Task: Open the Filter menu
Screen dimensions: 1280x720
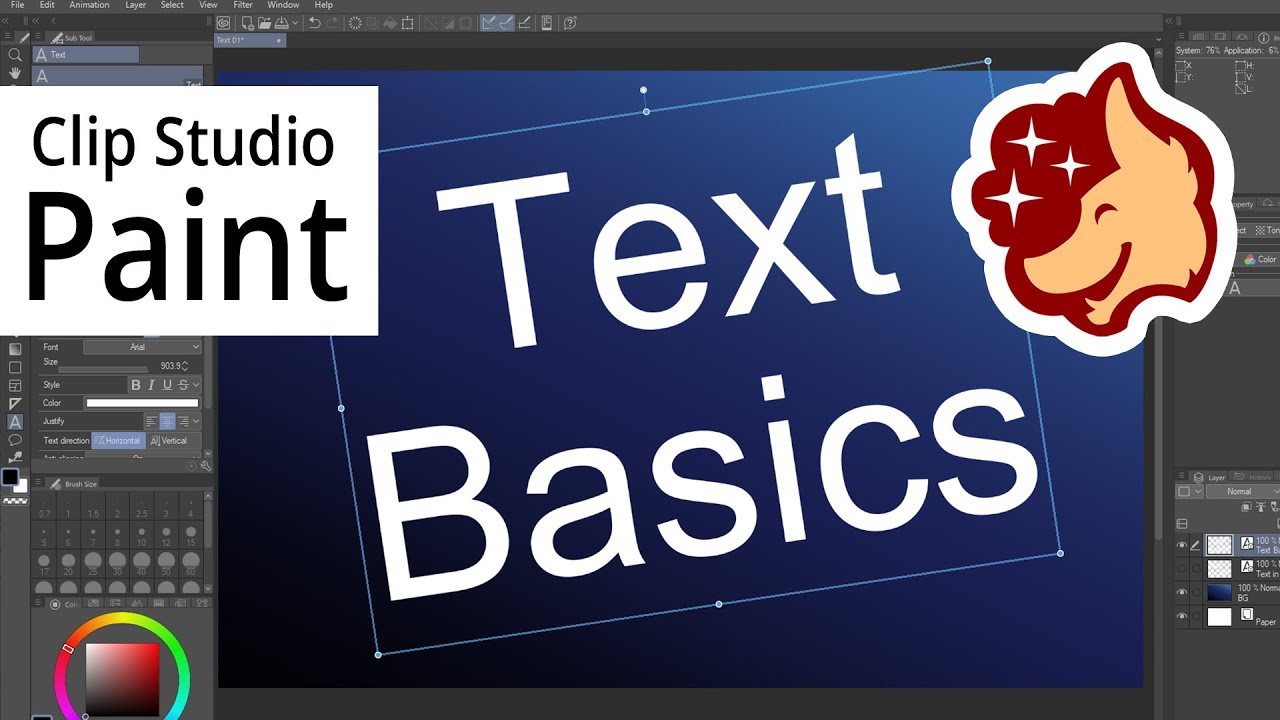Action: tap(242, 5)
